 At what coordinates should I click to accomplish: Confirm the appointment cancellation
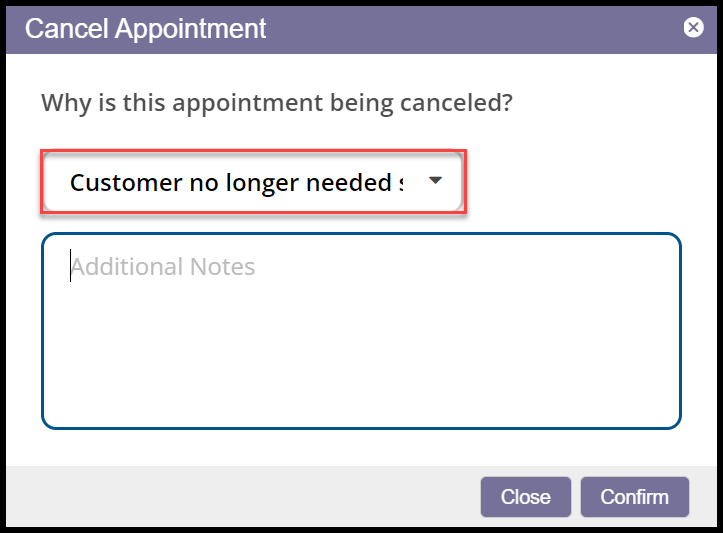pyautogui.click(x=634, y=497)
